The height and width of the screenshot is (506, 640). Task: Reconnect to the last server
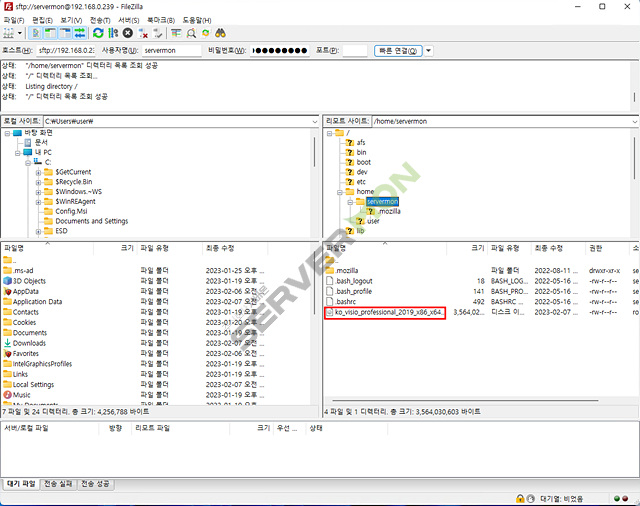point(158,33)
